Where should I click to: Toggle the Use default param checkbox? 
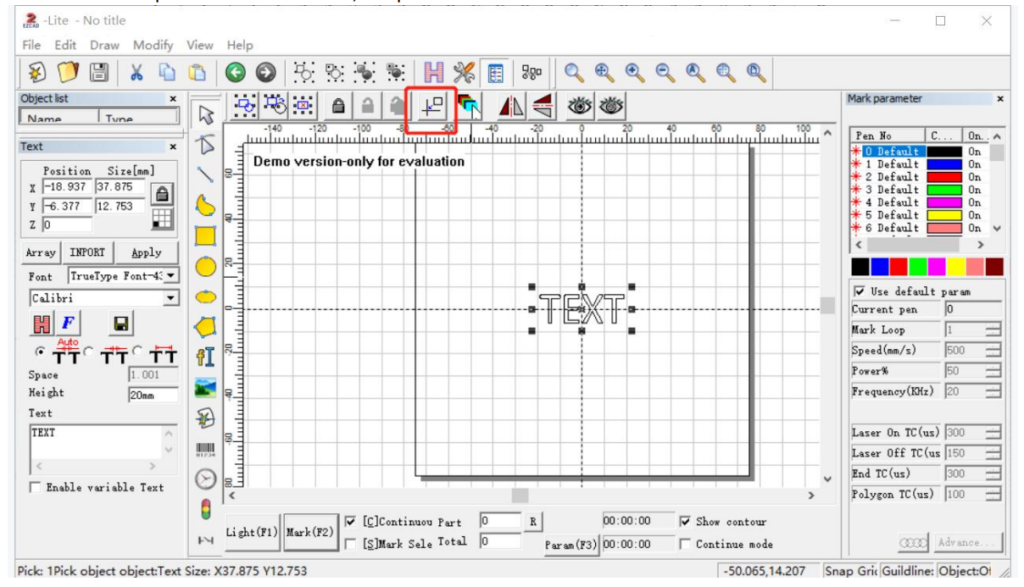click(859, 291)
